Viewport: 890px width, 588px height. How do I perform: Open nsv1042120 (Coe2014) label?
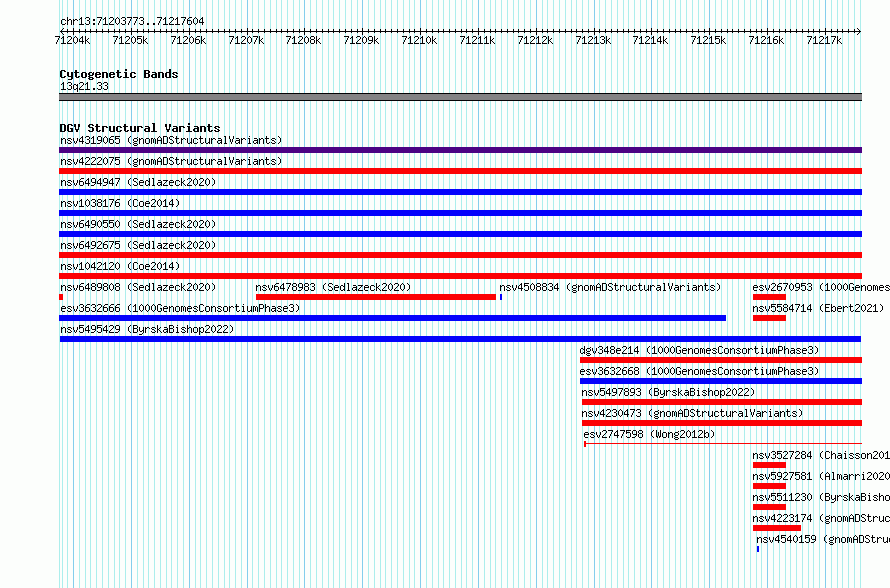point(120,266)
